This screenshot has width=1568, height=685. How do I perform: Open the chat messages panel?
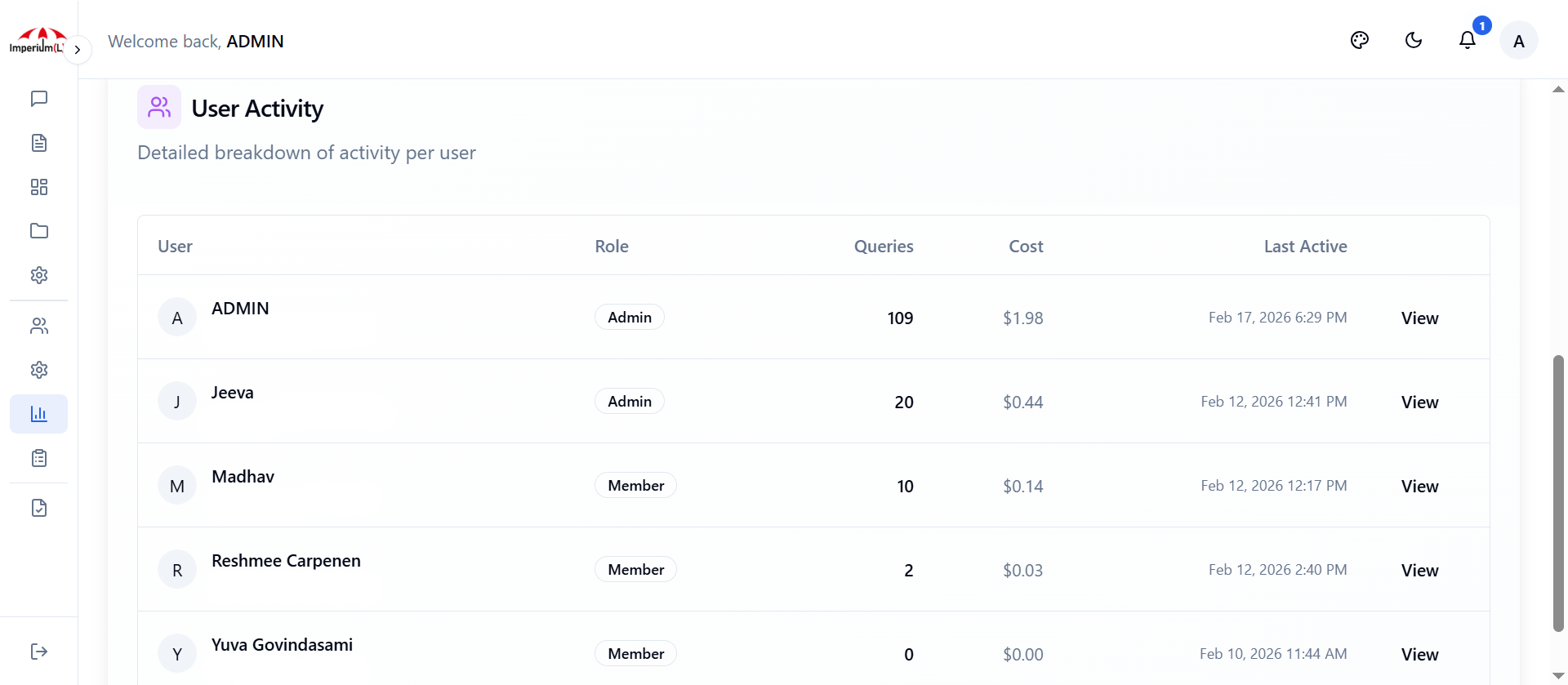coord(38,99)
